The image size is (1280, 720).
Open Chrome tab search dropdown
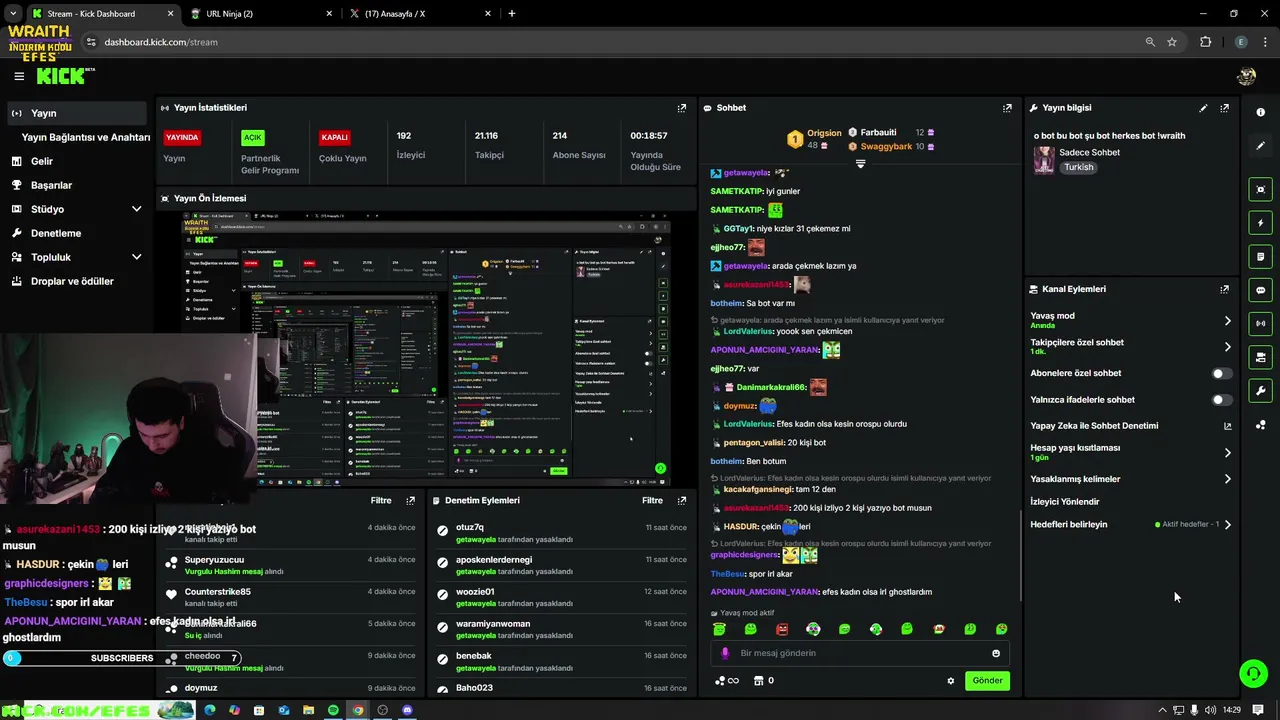[x=12, y=14]
